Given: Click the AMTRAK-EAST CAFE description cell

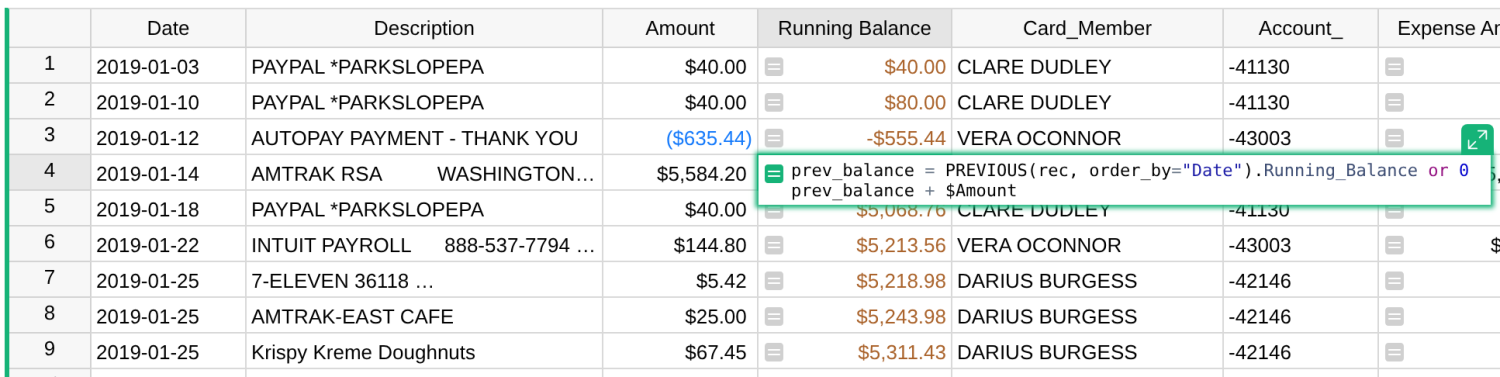Looking at the screenshot, I should 424,317.
